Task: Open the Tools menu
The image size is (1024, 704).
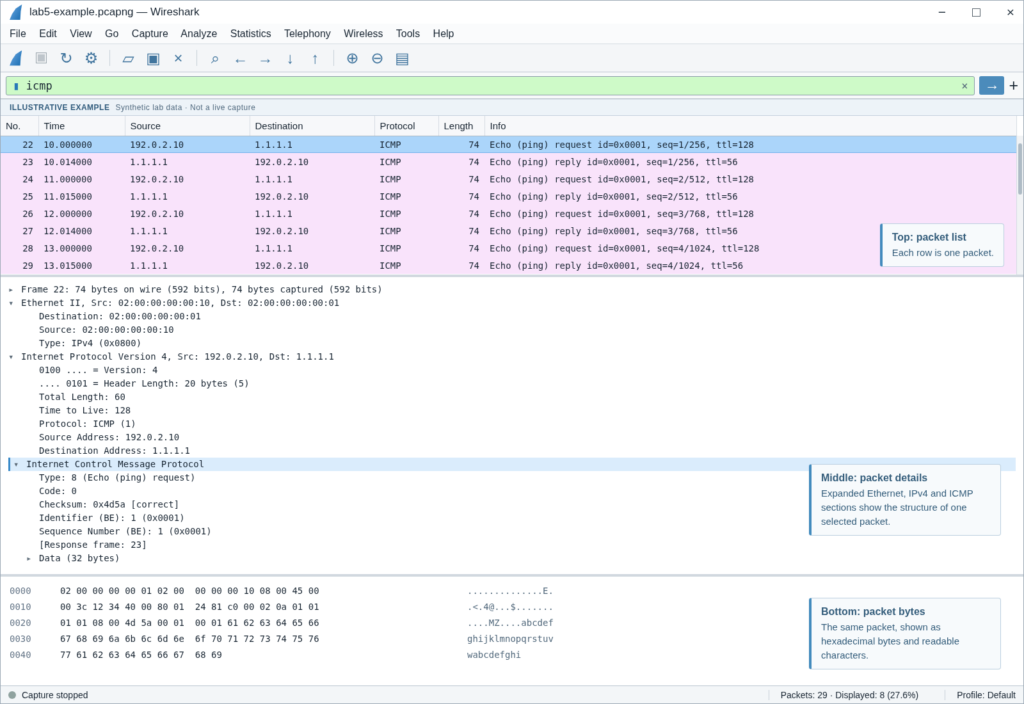Action: pos(408,33)
